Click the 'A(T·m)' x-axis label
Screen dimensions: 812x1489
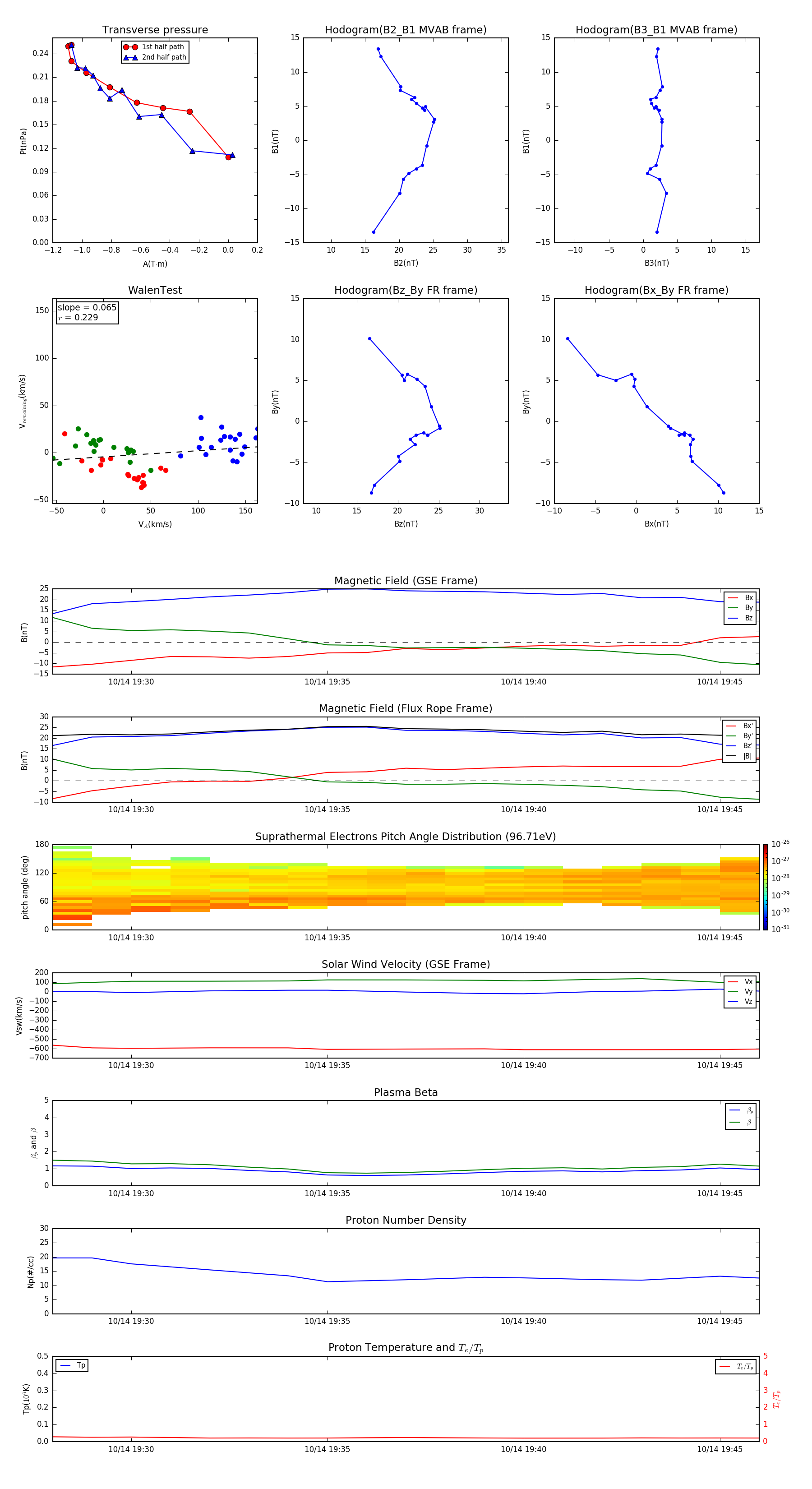pyautogui.click(x=155, y=264)
